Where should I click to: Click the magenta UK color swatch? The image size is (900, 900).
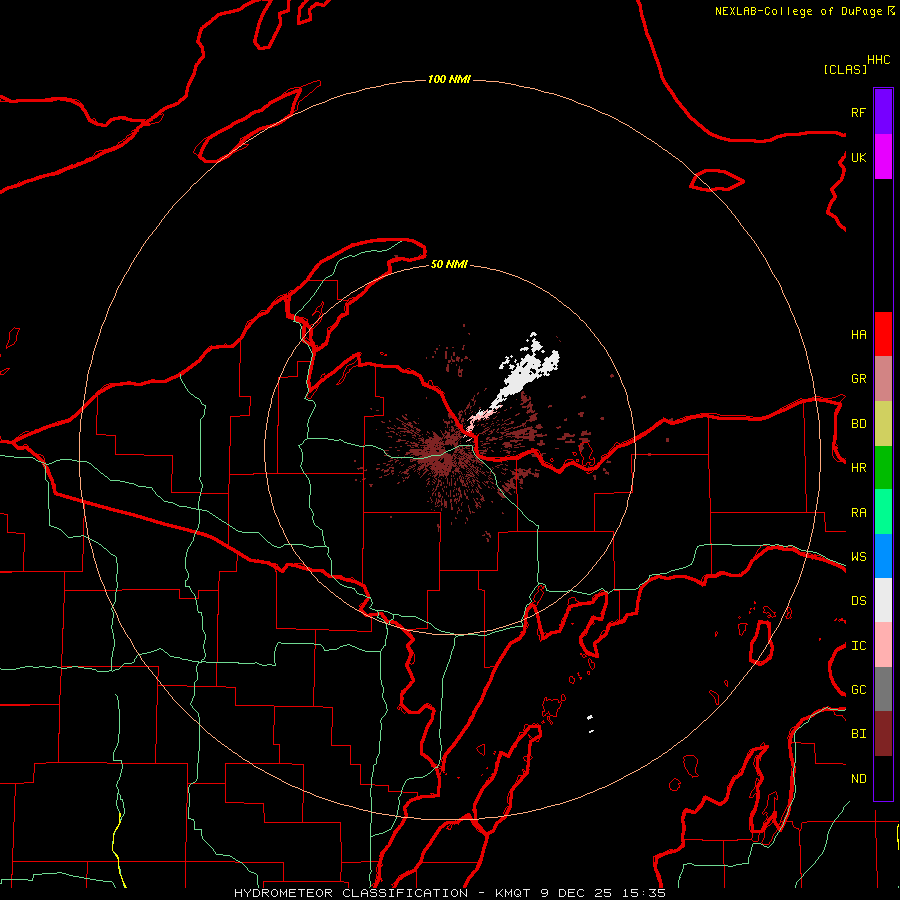(x=883, y=156)
